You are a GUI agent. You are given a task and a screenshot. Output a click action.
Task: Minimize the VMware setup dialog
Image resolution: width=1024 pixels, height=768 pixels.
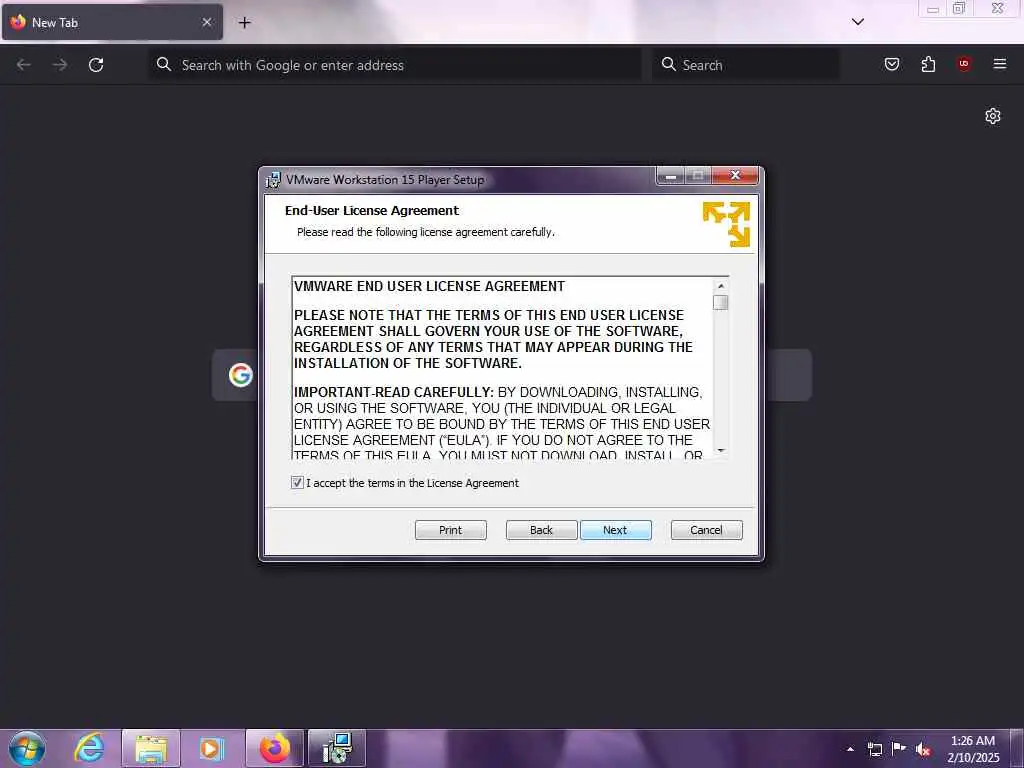coord(670,176)
